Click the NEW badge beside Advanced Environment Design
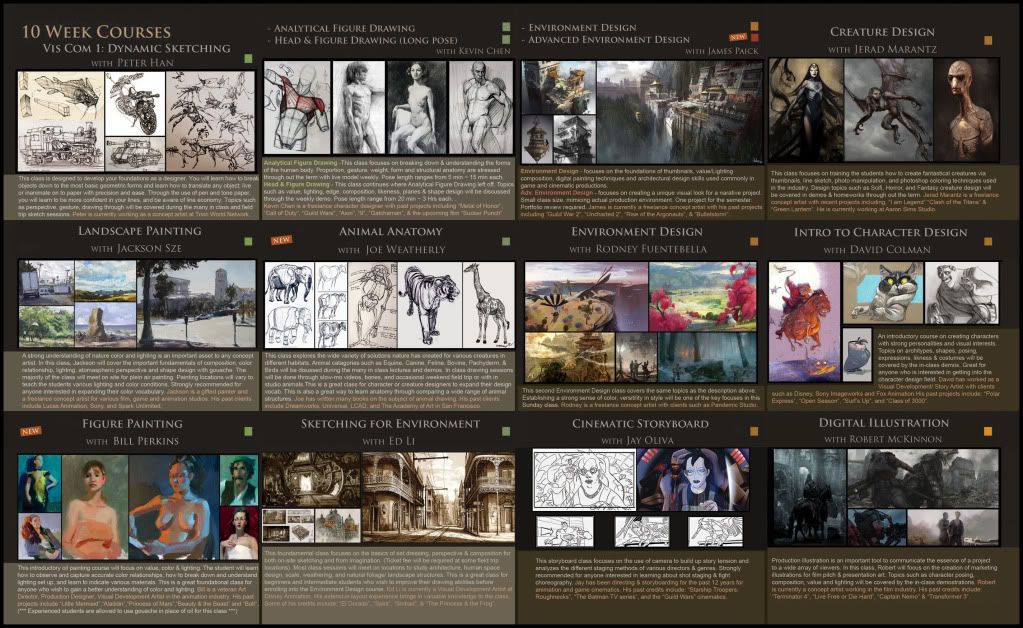The image size is (1023, 628). pyautogui.click(x=738, y=37)
